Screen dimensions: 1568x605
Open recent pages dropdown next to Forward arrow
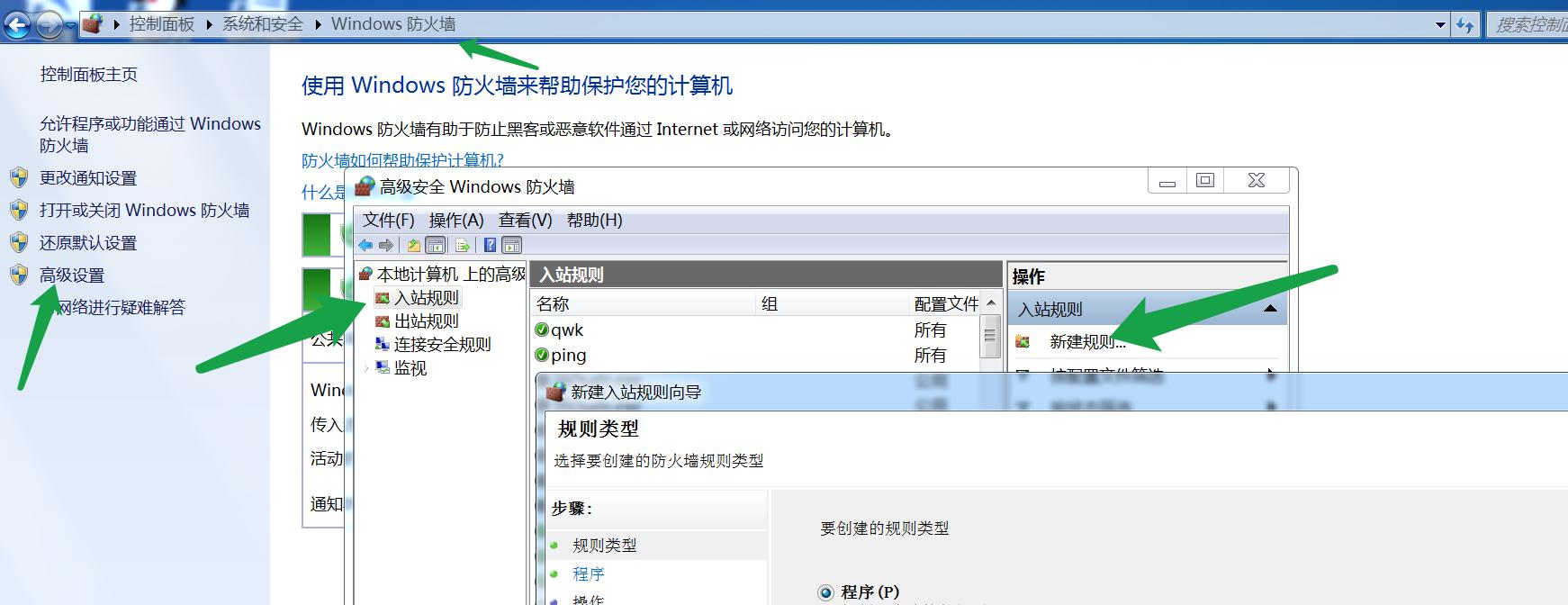click(x=70, y=26)
